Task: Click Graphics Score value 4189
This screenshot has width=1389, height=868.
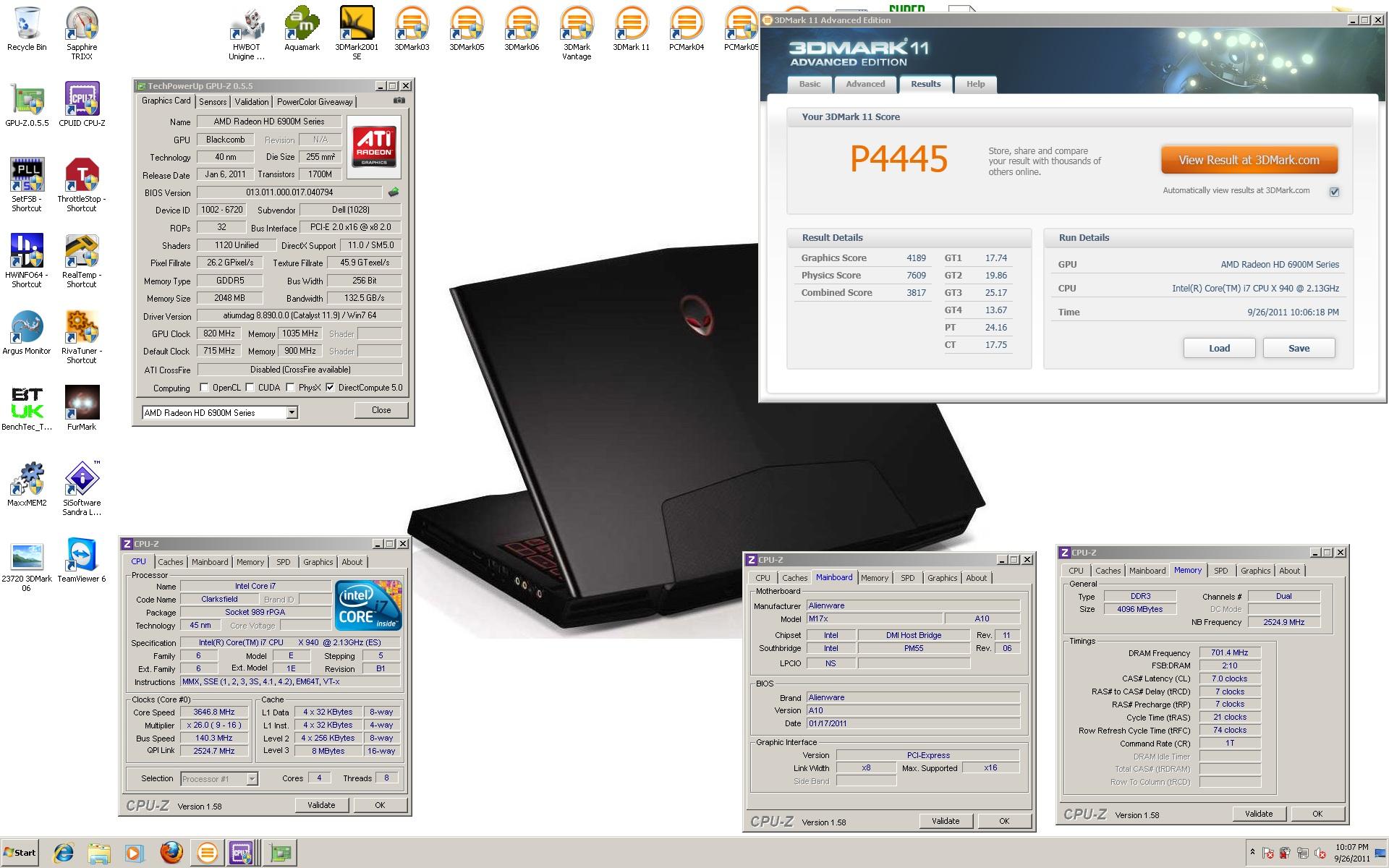Action: pos(916,258)
